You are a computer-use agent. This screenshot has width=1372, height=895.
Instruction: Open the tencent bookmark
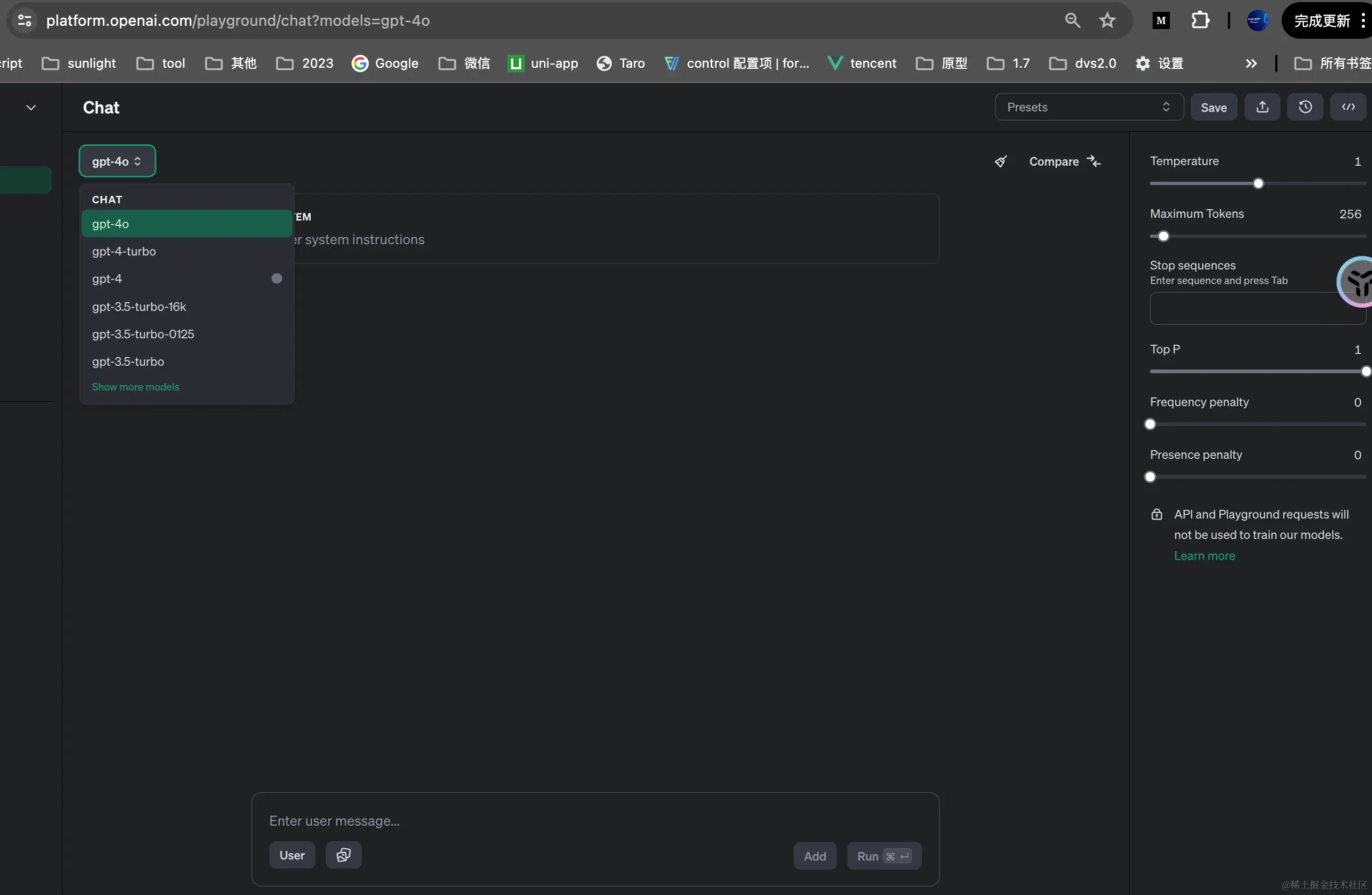click(862, 63)
